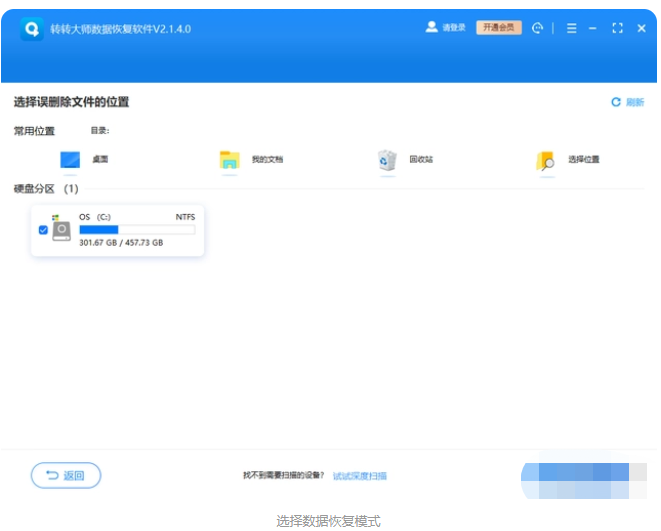The image size is (661, 531).
Task: Open the 选择位置 browse location icon
Action: pos(545,160)
